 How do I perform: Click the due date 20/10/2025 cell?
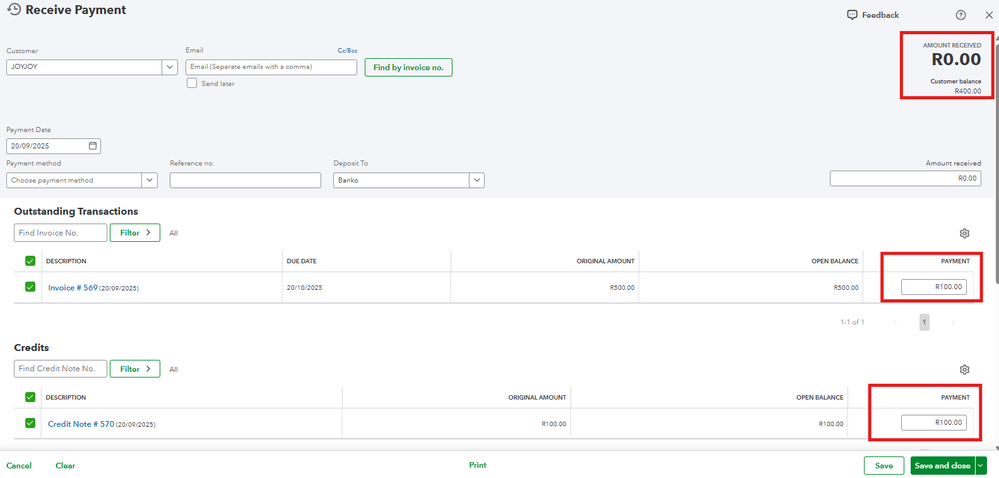coord(305,287)
